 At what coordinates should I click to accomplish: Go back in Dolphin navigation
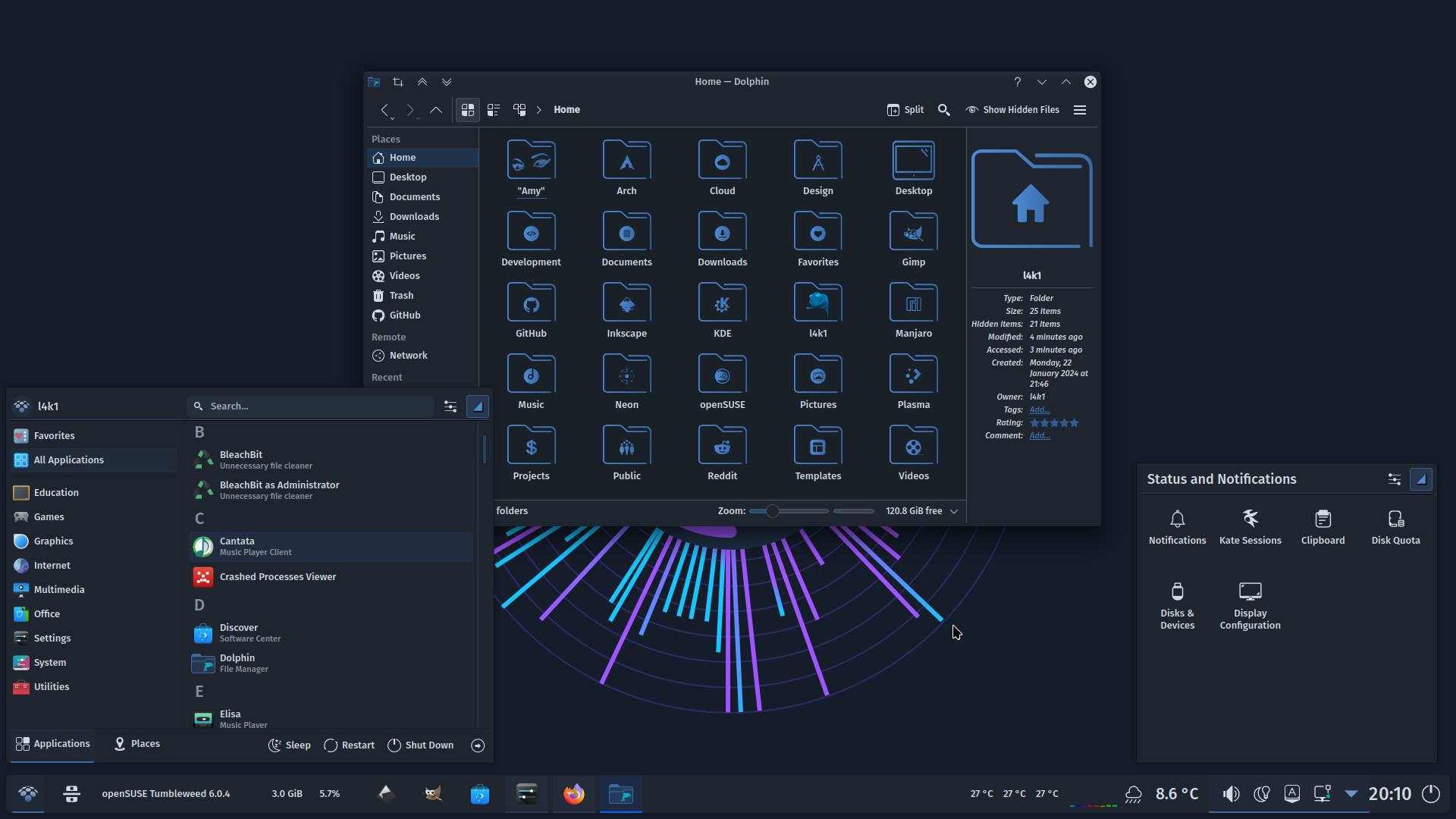(x=385, y=110)
